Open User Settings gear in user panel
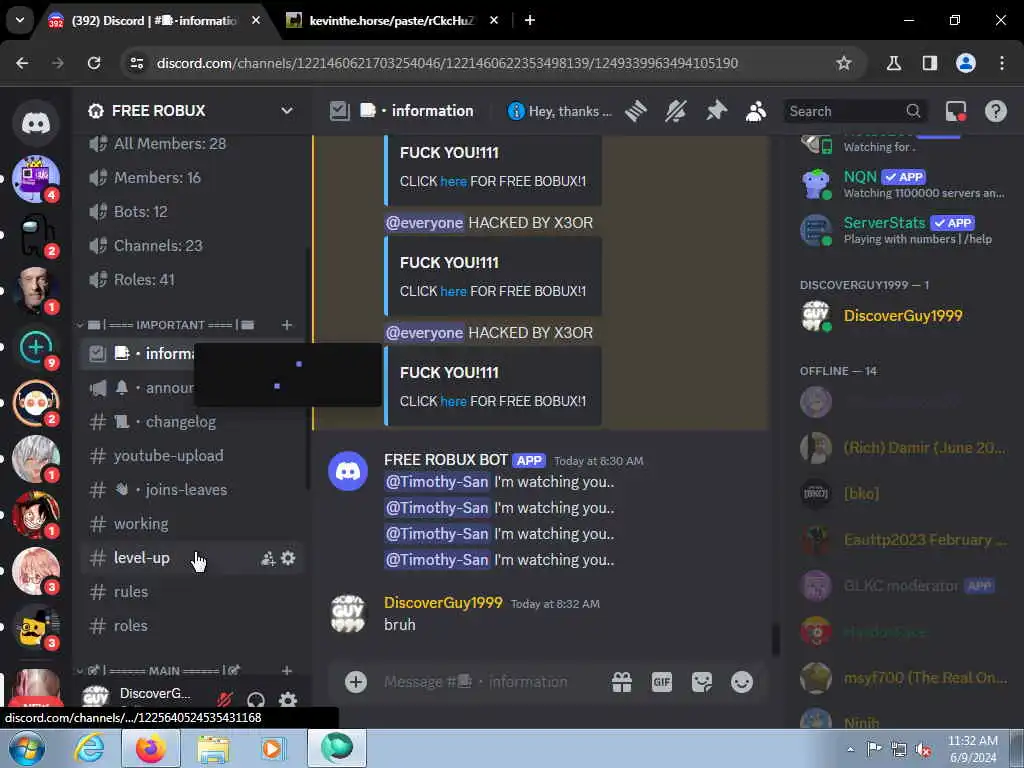1024x768 pixels. click(x=288, y=699)
